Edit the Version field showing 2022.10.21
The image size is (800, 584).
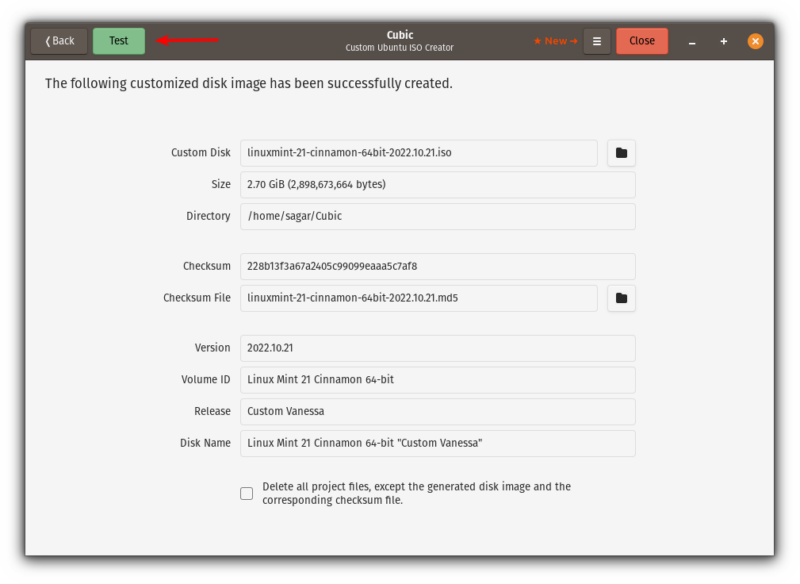point(438,348)
